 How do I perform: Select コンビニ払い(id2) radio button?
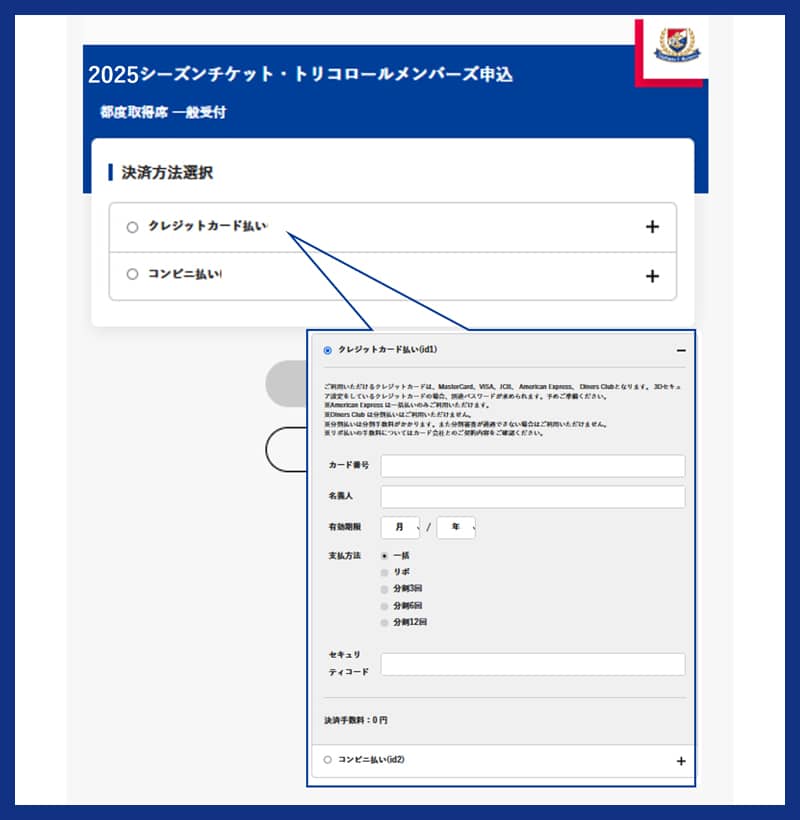pos(327,760)
